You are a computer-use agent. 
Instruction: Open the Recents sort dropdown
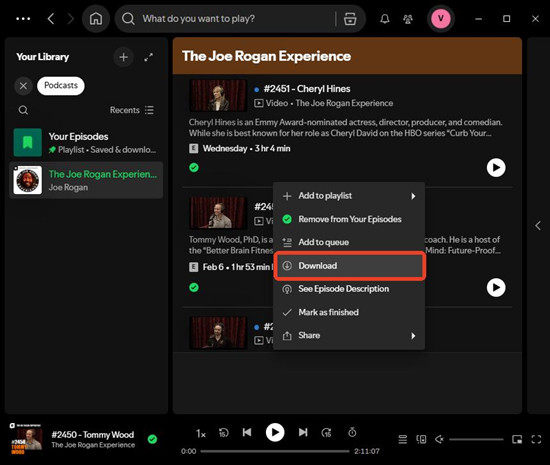click(x=132, y=110)
